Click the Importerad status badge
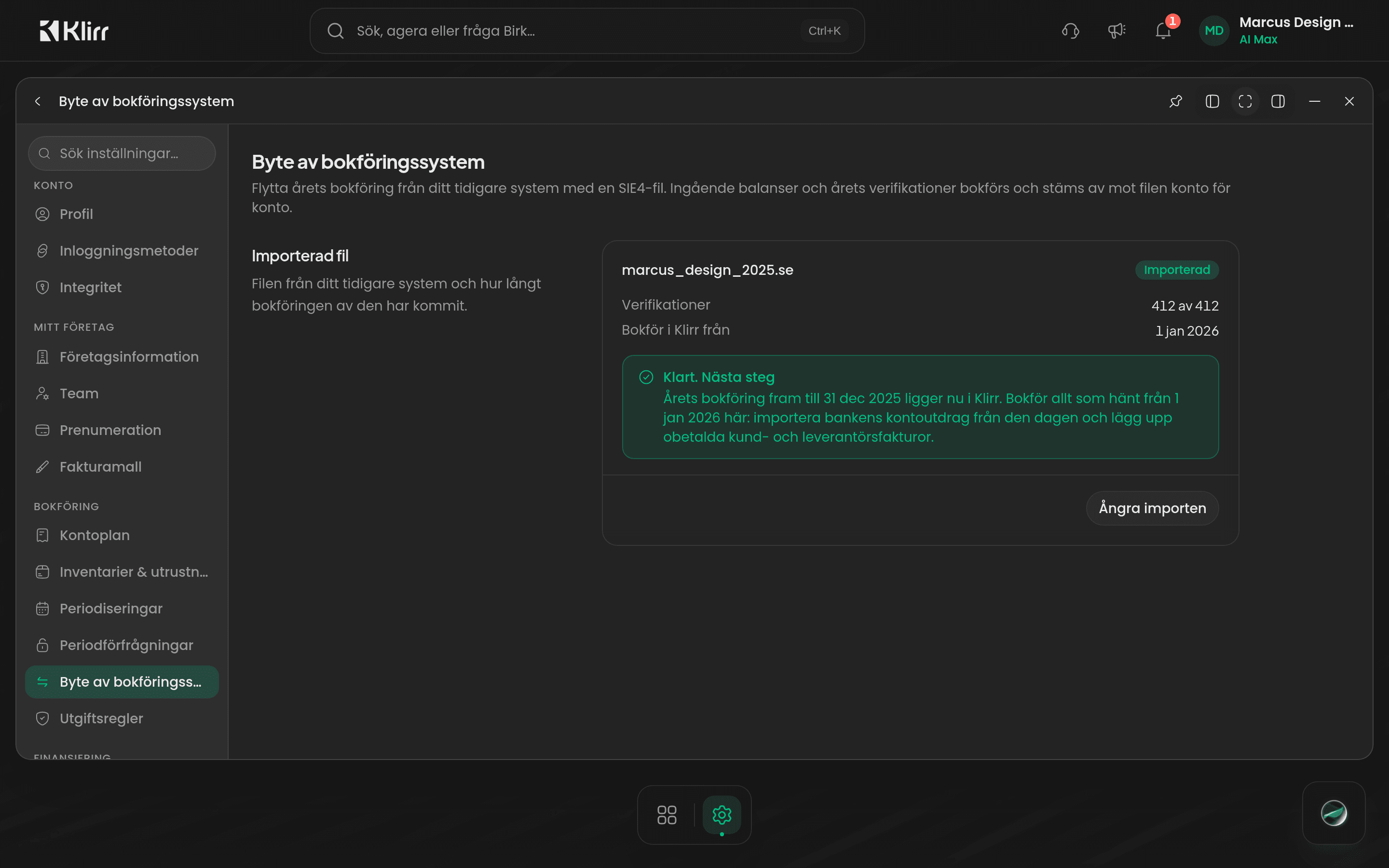 pos(1177,270)
